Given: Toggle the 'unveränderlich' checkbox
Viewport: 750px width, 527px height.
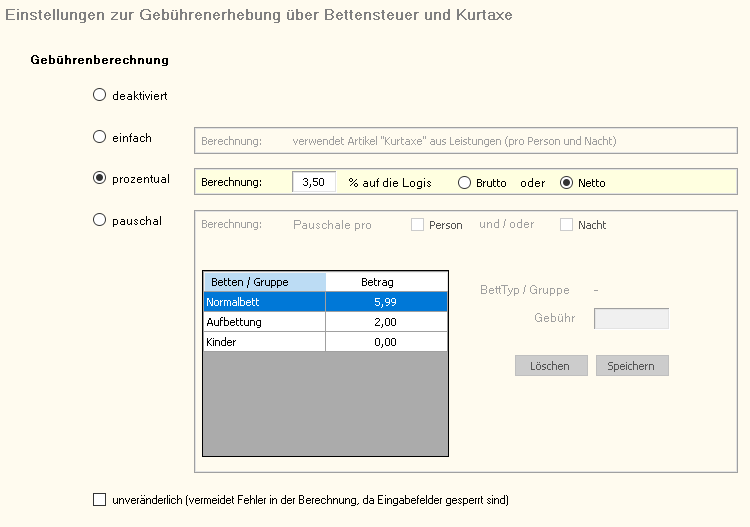Looking at the screenshot, I should (x=99, y=499).
